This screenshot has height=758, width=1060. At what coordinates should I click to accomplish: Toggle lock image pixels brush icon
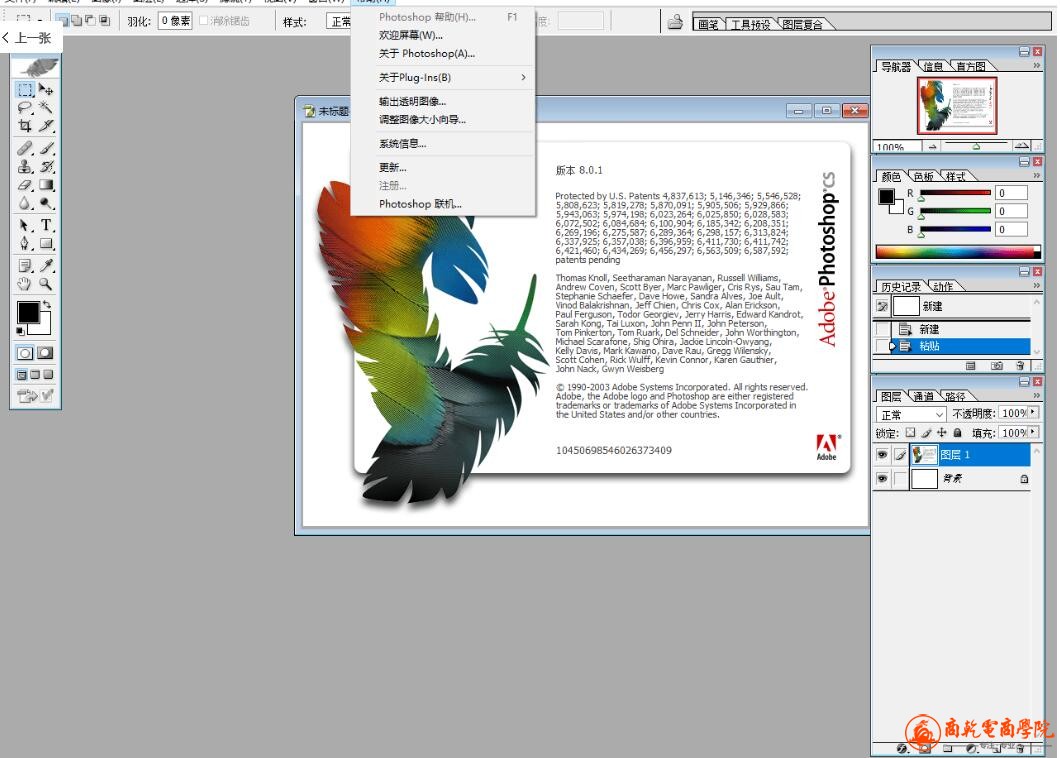(926, 433)
